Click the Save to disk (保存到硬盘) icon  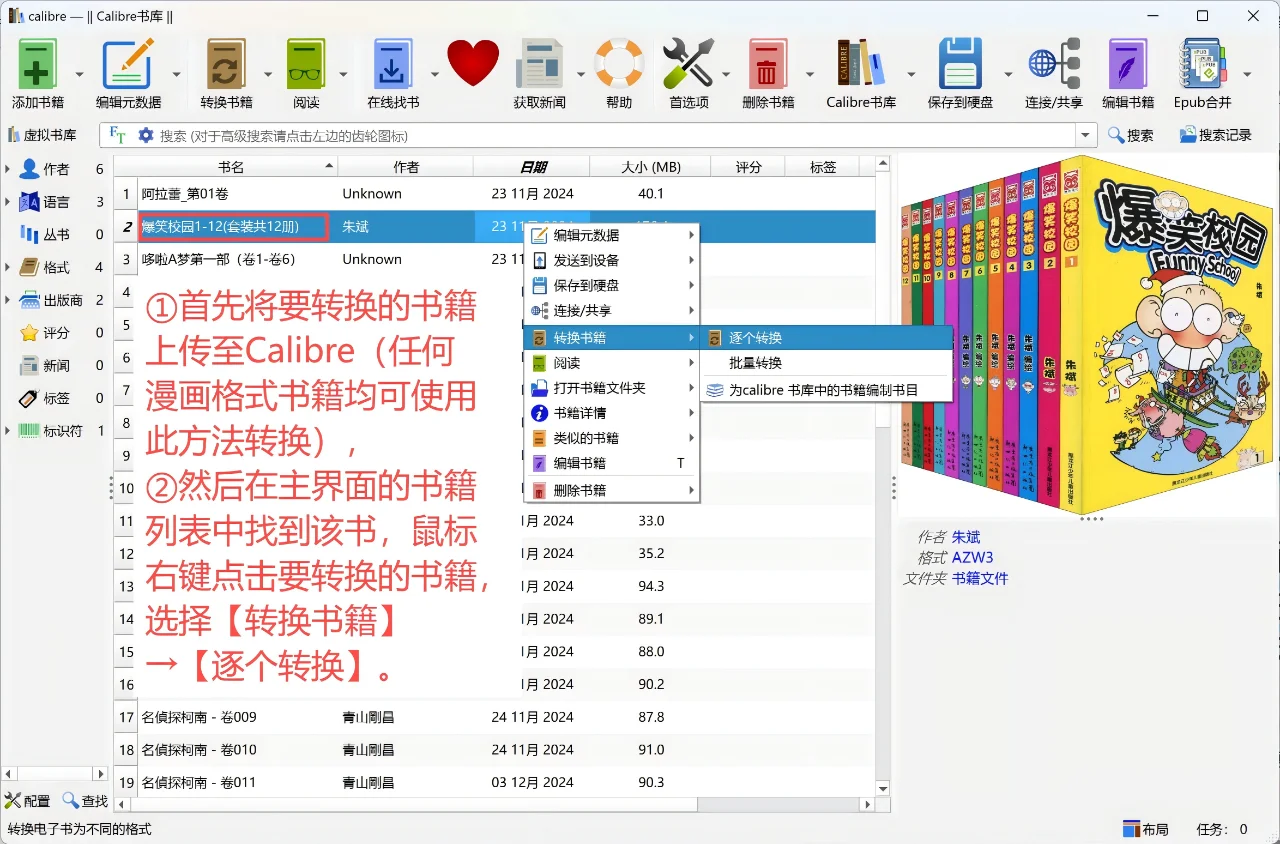[x=960, y=64]
